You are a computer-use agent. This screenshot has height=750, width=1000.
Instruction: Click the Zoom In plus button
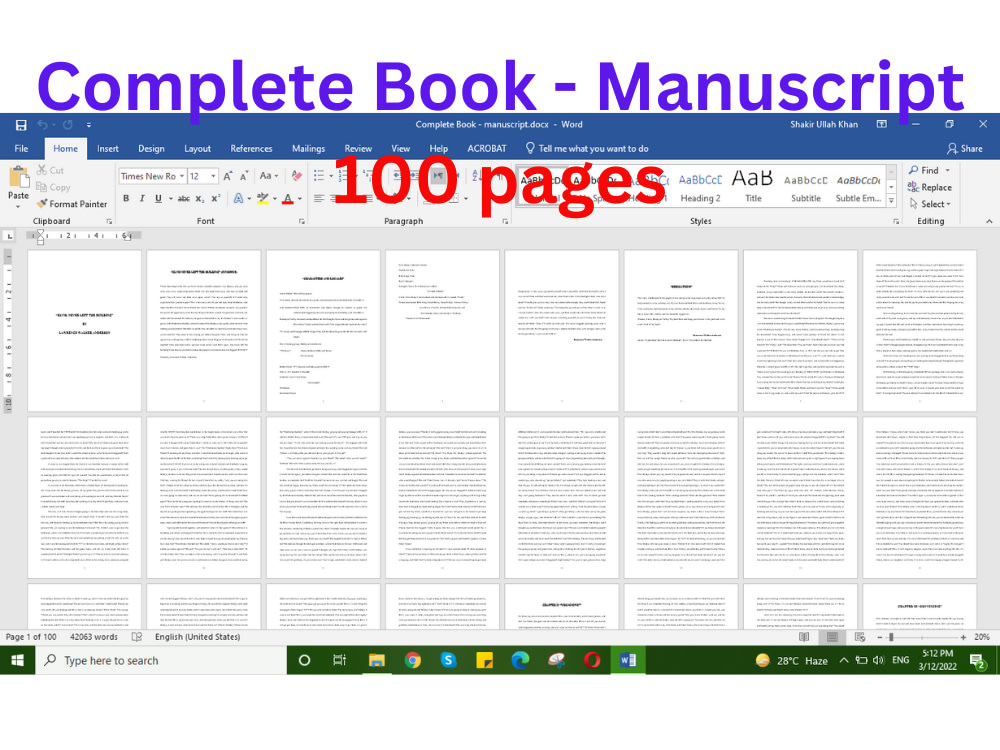(963, 637)
